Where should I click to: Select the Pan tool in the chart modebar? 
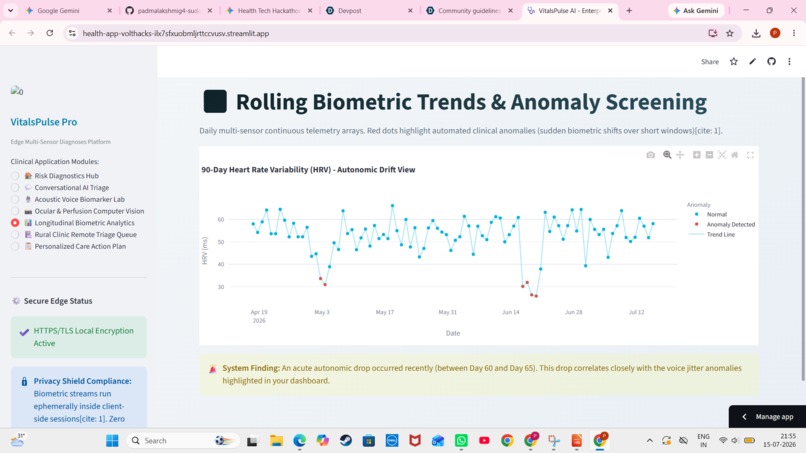(x=680, y=155)
